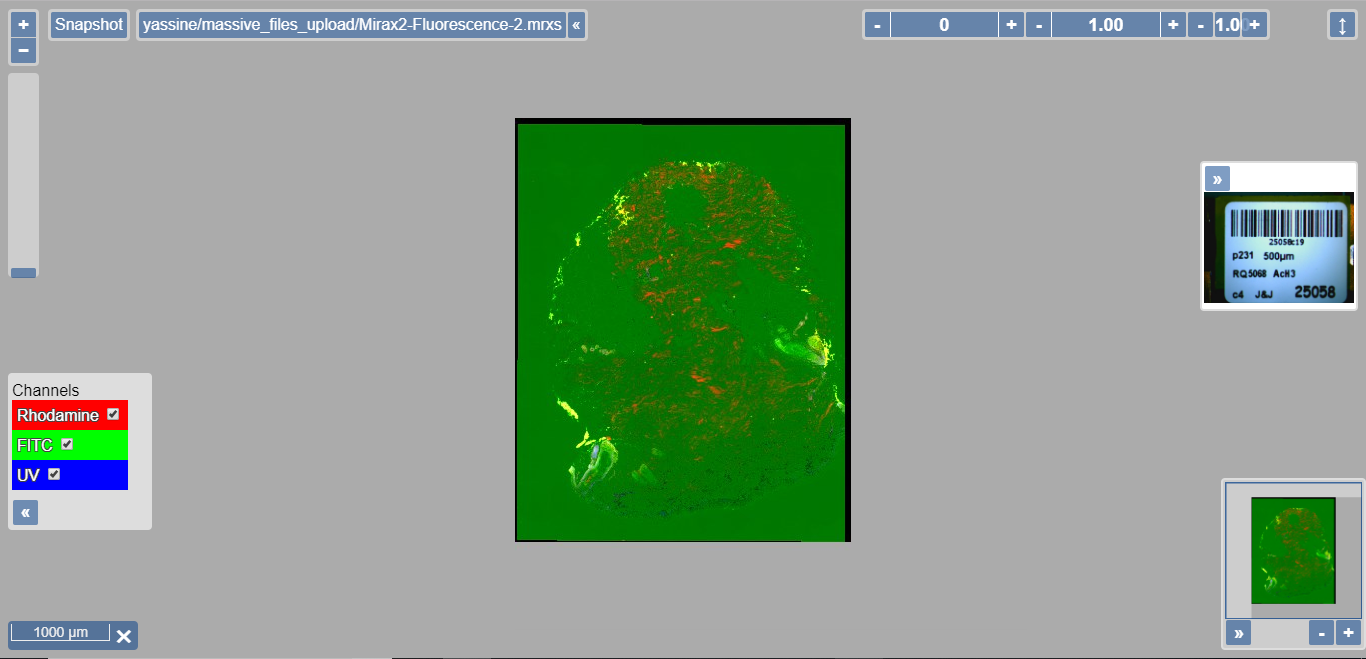
Task: Decrease the 1.00 value with minus
Action: pyautogui.click(x=1039, y=25)
